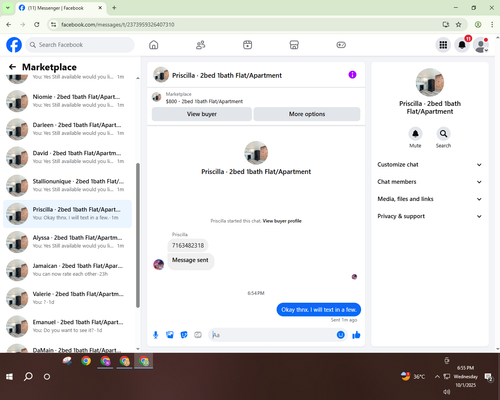Expand Media, files and links section
This screenshot has height=400, width=500.
[430, 199]
